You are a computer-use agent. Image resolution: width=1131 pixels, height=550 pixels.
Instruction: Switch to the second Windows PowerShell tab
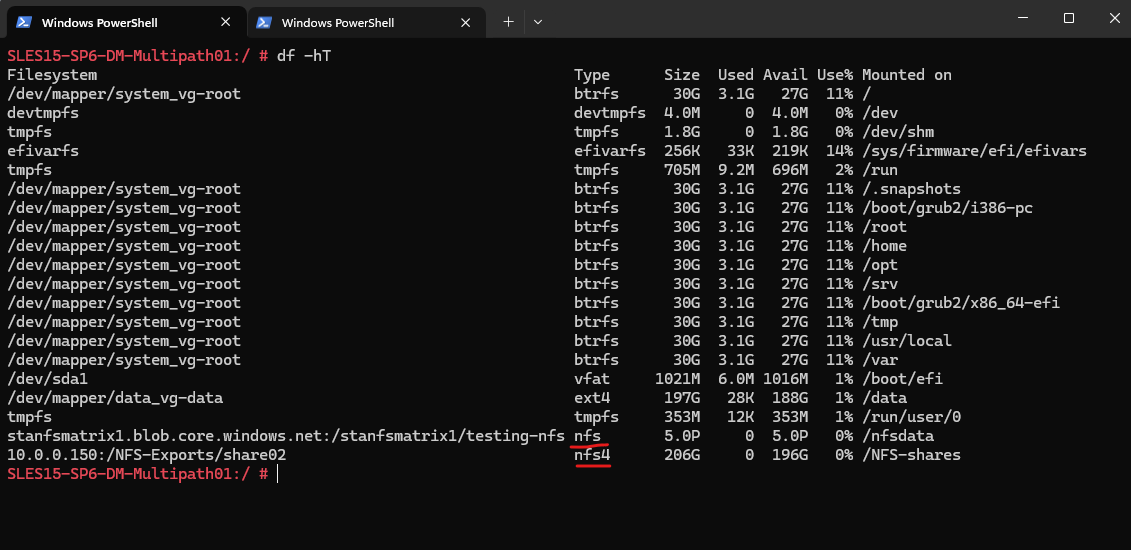pyautogui.click(x=366, y=22)
